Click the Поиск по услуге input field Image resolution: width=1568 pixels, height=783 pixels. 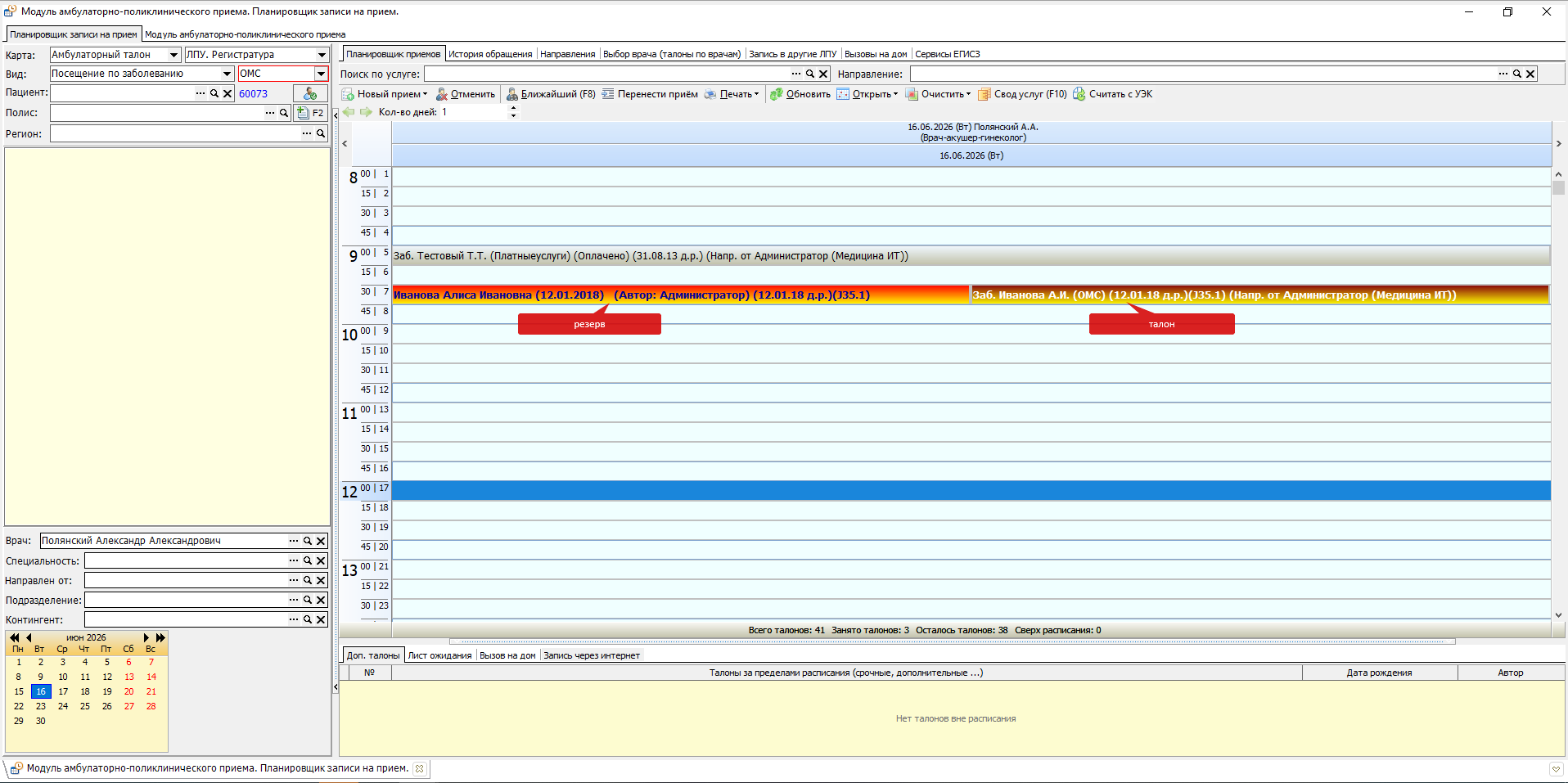[x=606, y=74]
